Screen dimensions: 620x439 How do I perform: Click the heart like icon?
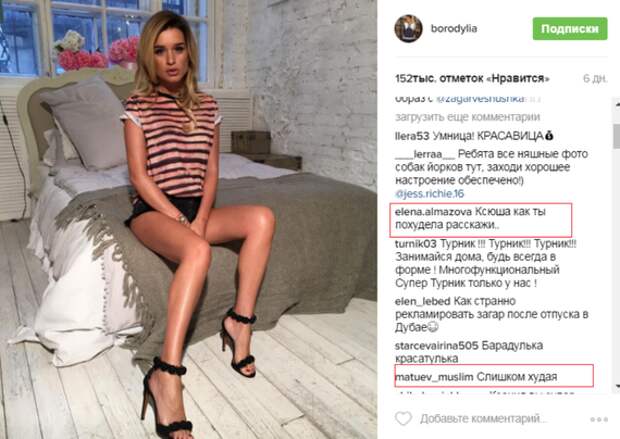tap(403, 418)
